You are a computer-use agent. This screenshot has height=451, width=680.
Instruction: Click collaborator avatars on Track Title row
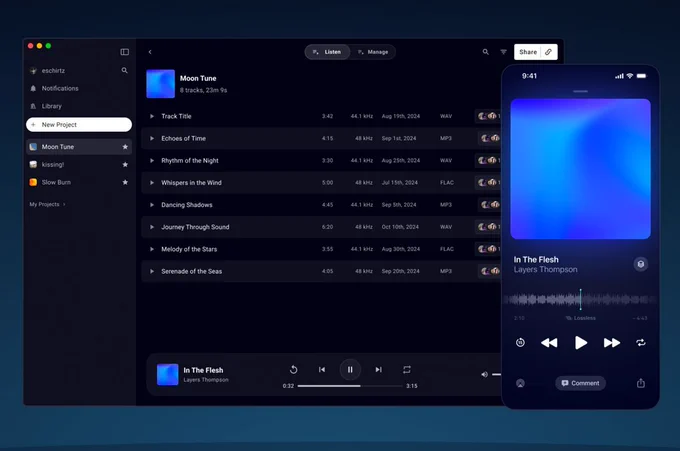(x=488, y=116)
